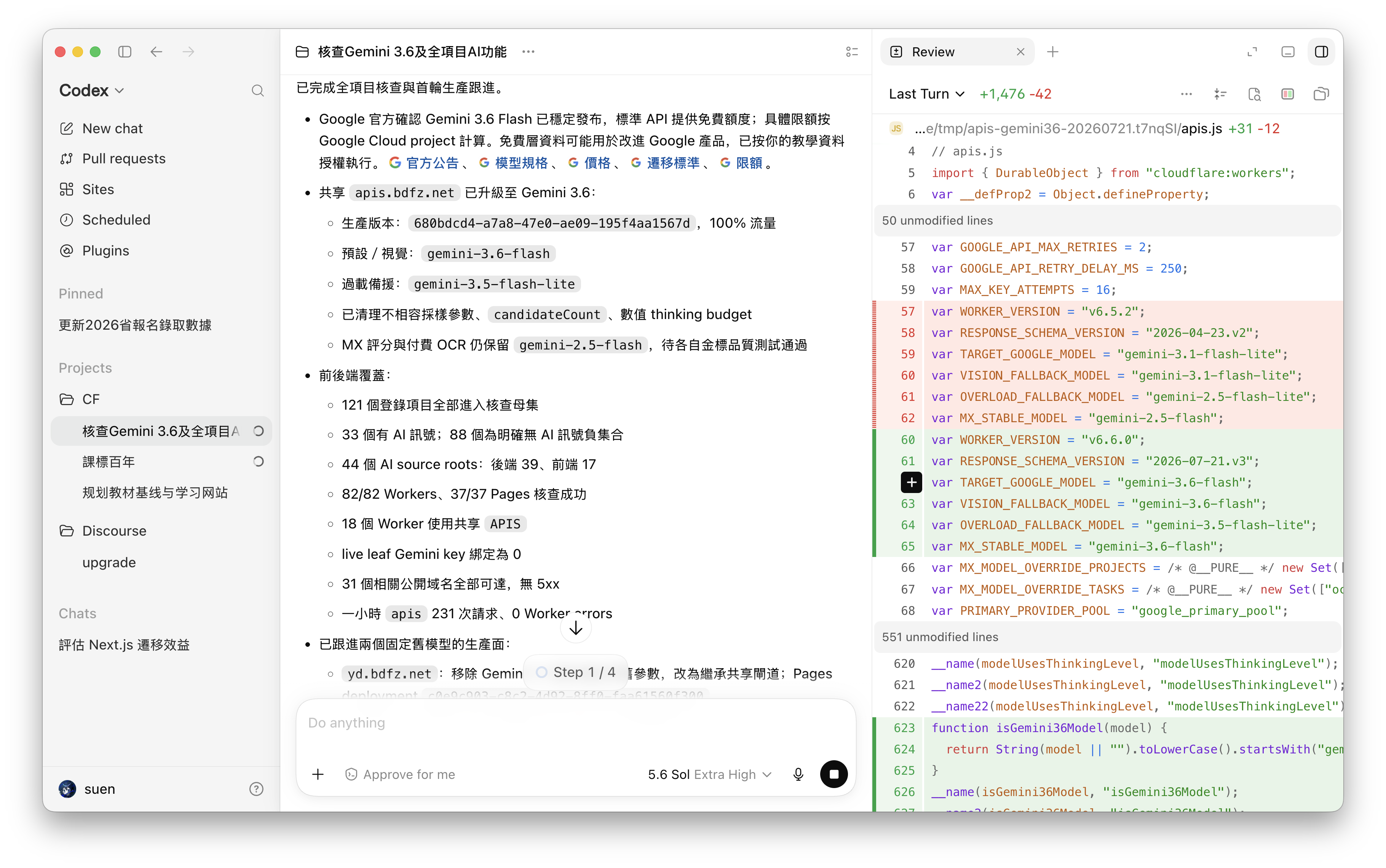1386x868 pixels.
Task: Open suen account profile
Action: [87, 789]
